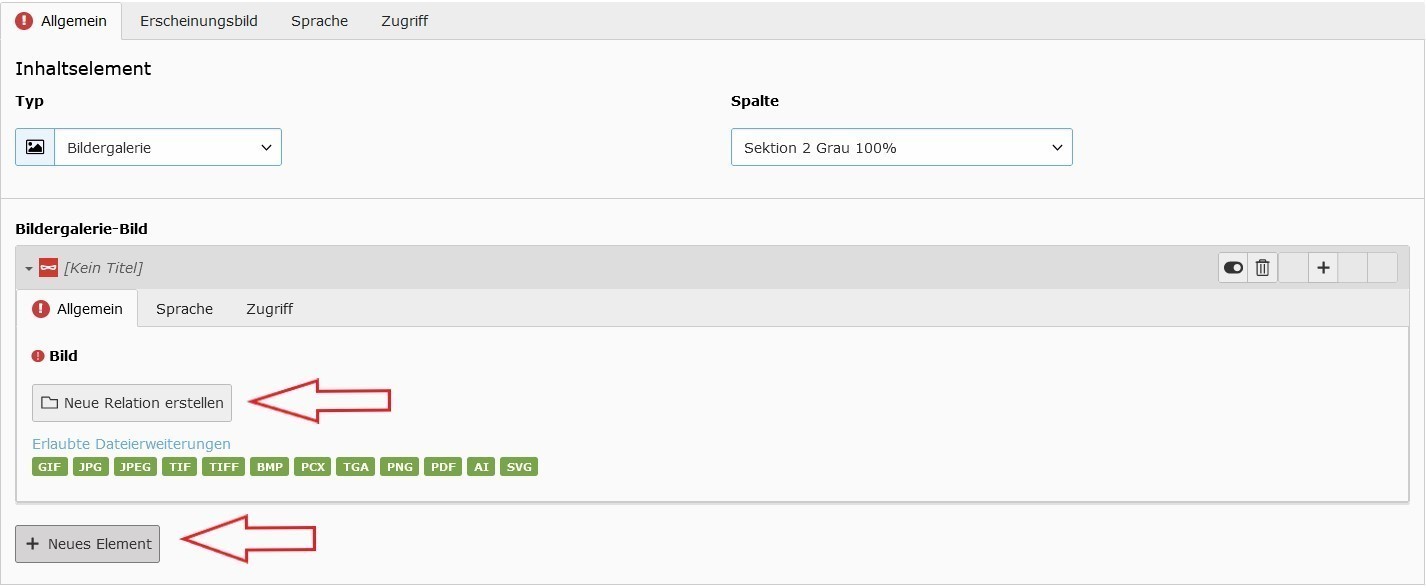The width and height of the screenshot is (1426, 588).
Task: Collapse the Kein Titel record
Action: (x=29, y=269)
